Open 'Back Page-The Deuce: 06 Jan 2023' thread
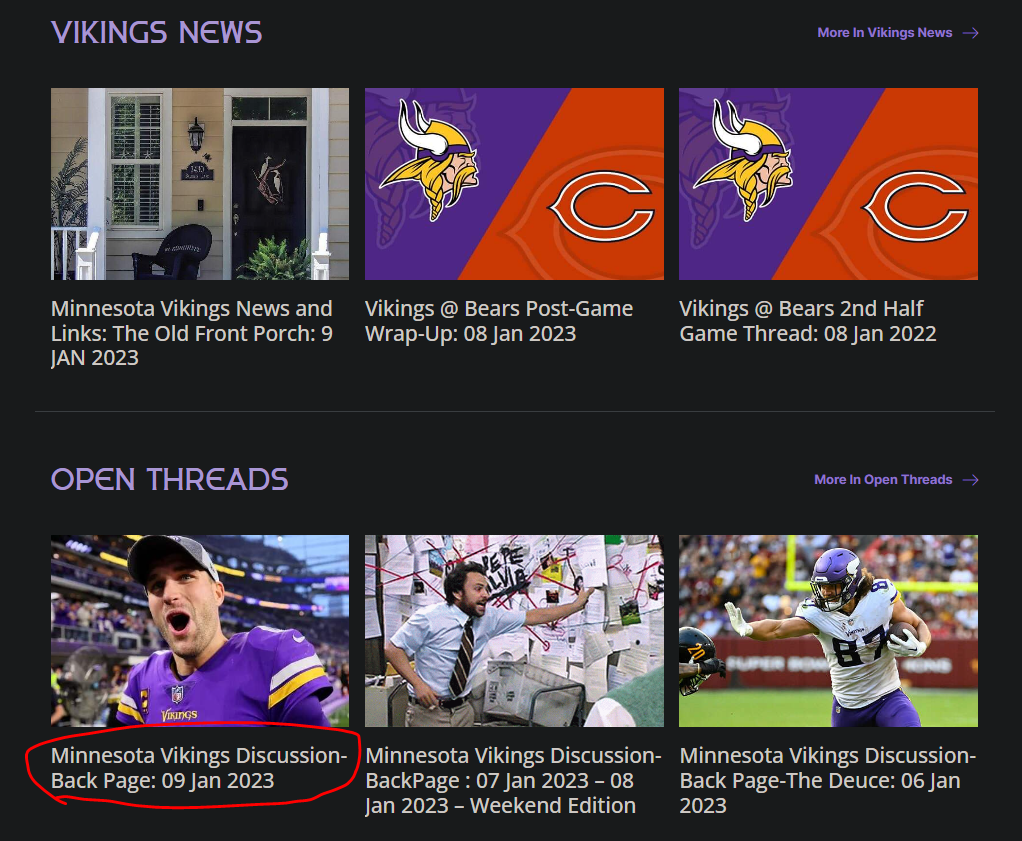1022x841 pixels. (x=827, y=780)
